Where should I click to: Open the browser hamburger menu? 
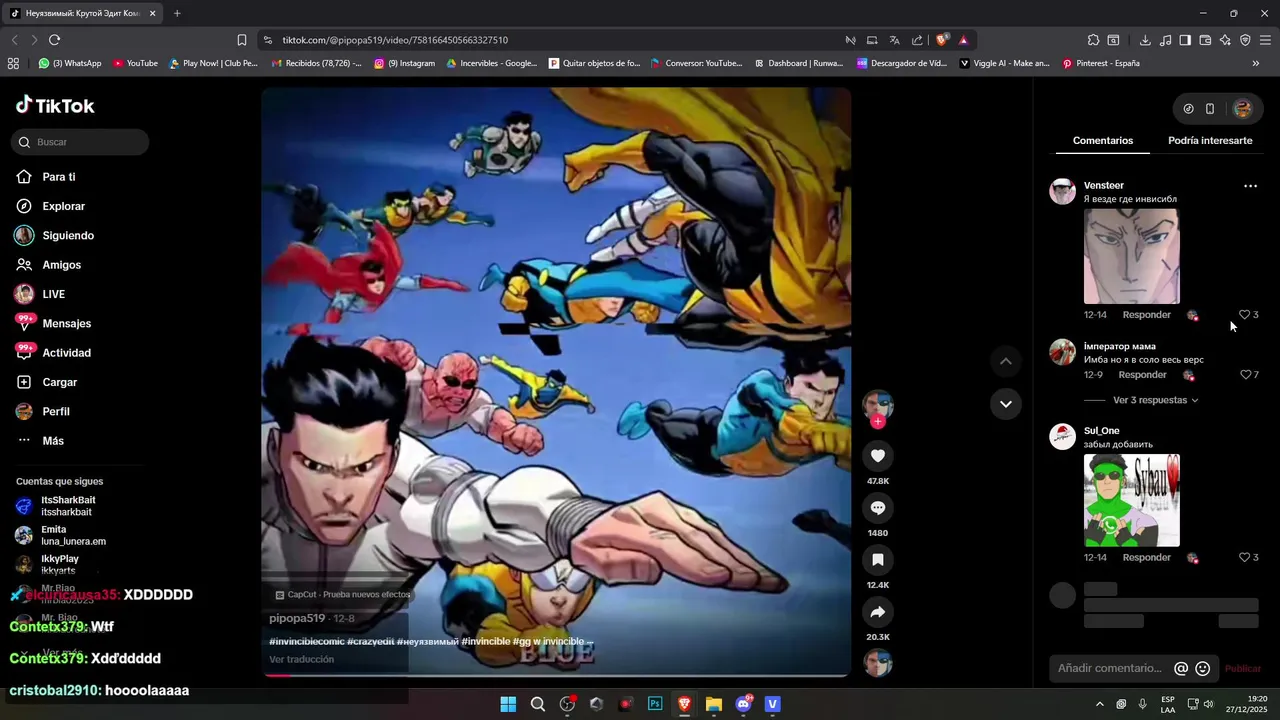tap(1265, 40)
